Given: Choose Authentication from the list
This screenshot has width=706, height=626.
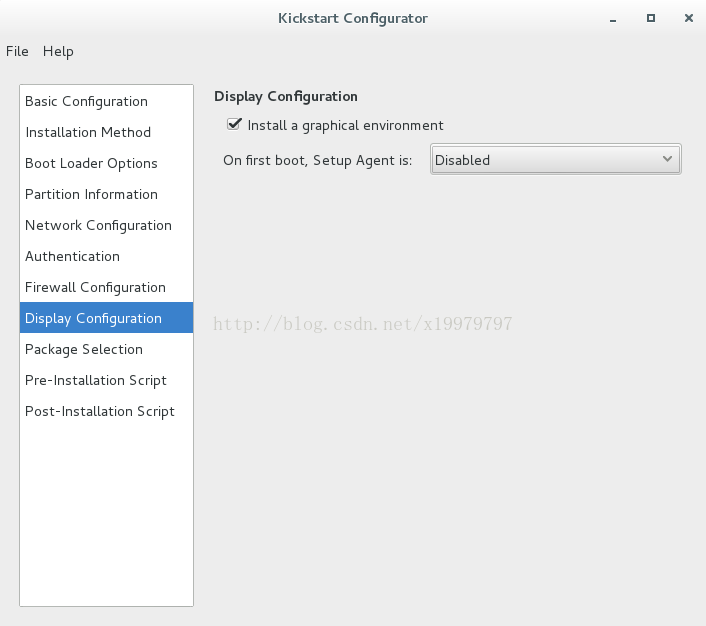Looking at the screenshot, I should (x=106, y=256).
